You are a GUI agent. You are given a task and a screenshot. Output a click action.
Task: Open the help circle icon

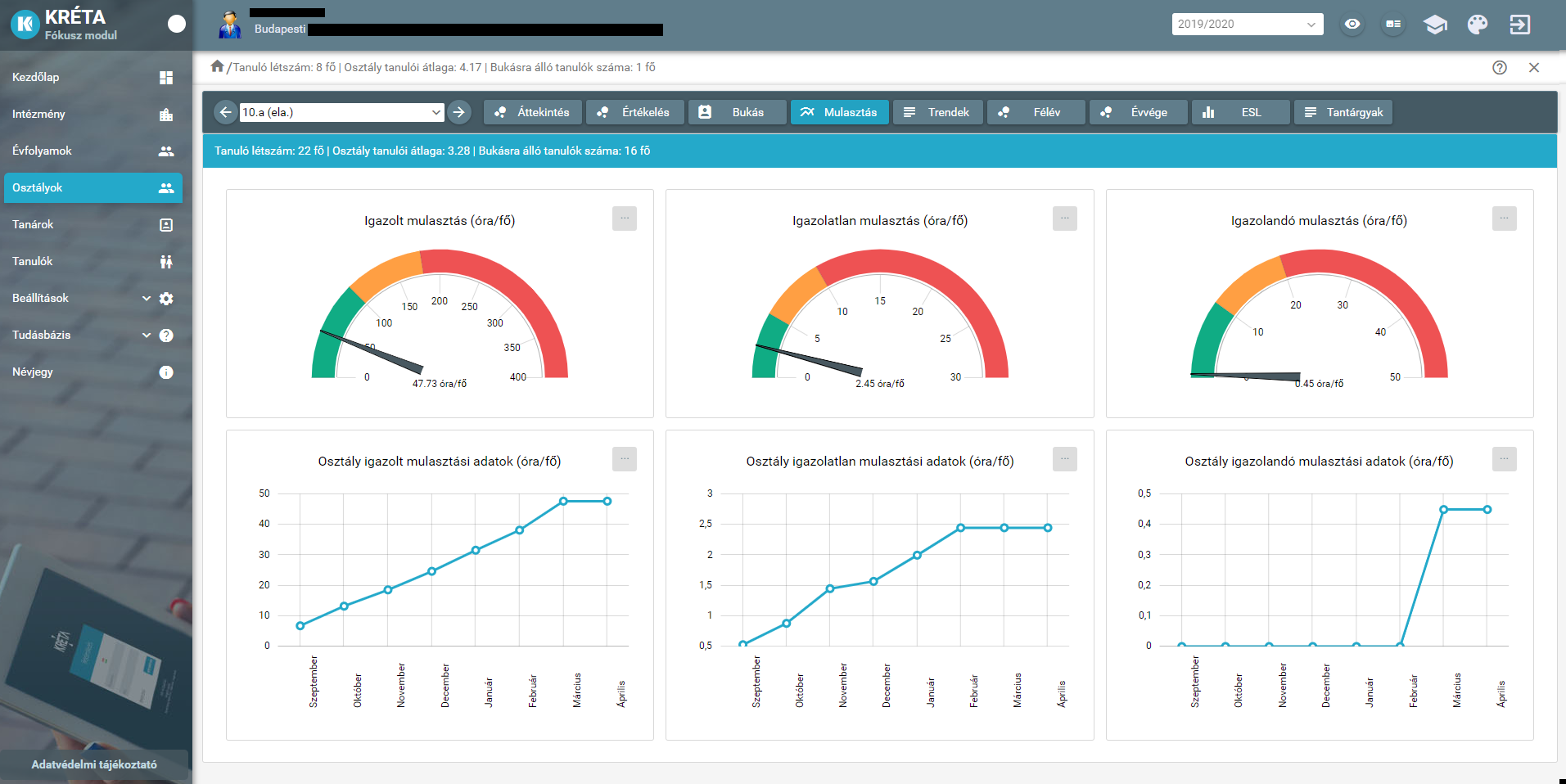click(x=1500, y=68)
